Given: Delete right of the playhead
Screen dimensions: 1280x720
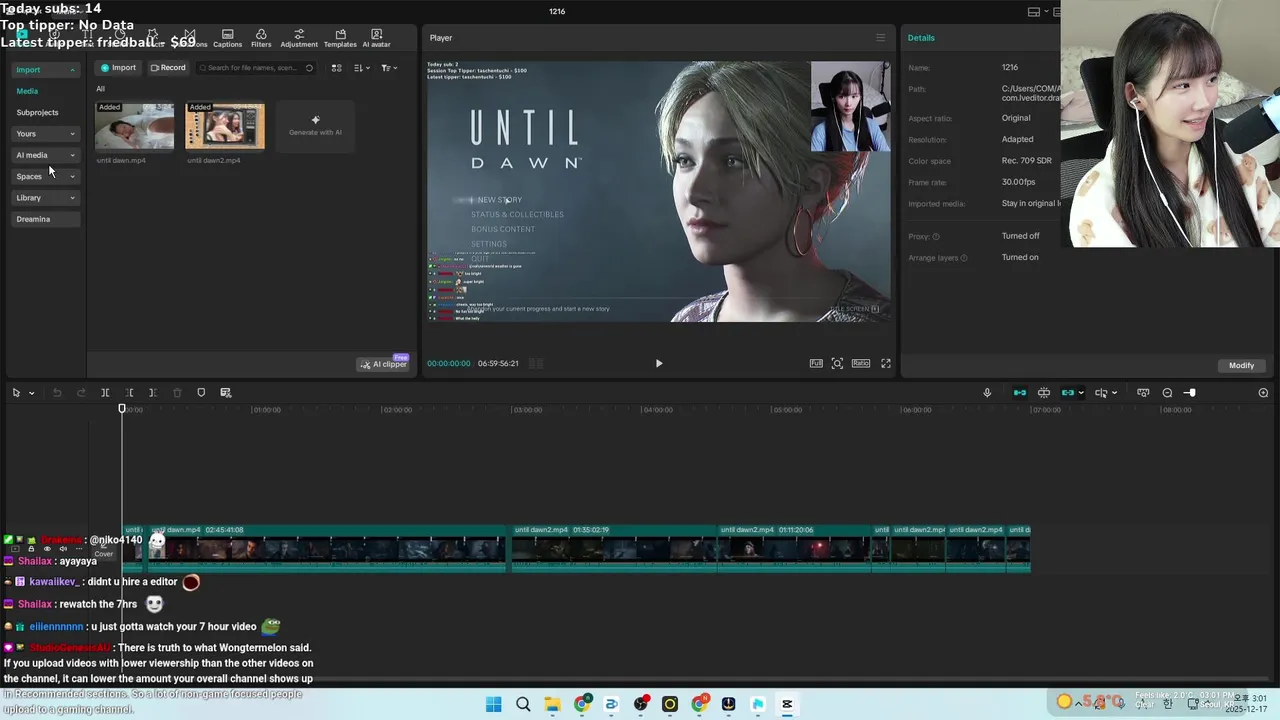Looking at the screenshot, I should (152, 393).
